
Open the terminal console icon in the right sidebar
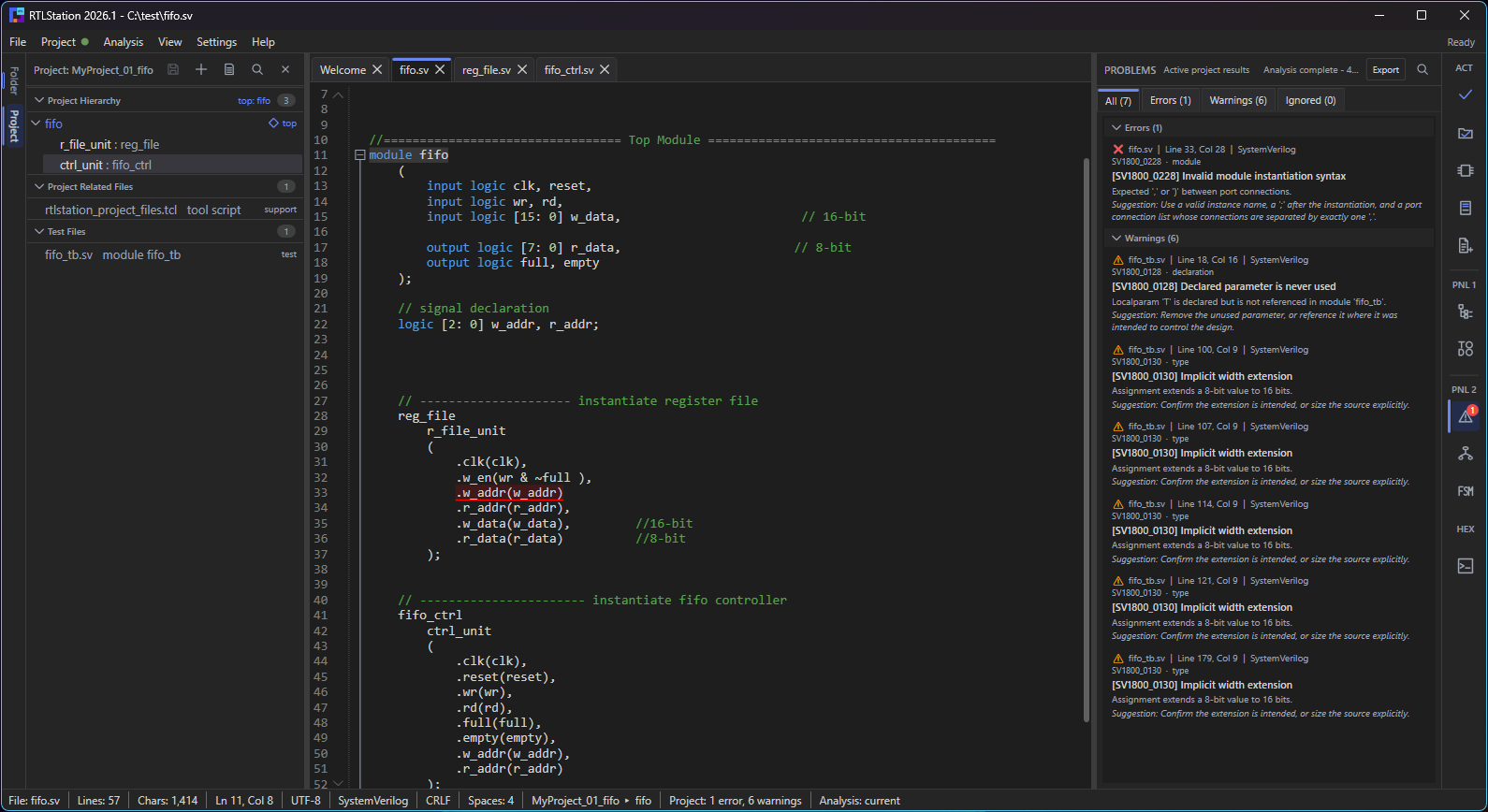click(x=1466, y=566)
